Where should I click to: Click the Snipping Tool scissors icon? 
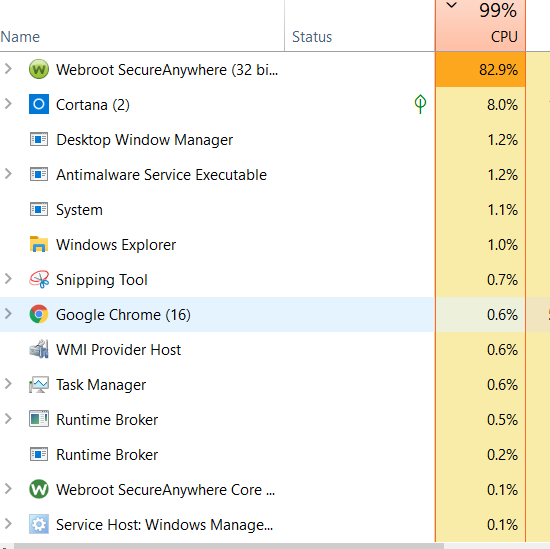(39, 279)
